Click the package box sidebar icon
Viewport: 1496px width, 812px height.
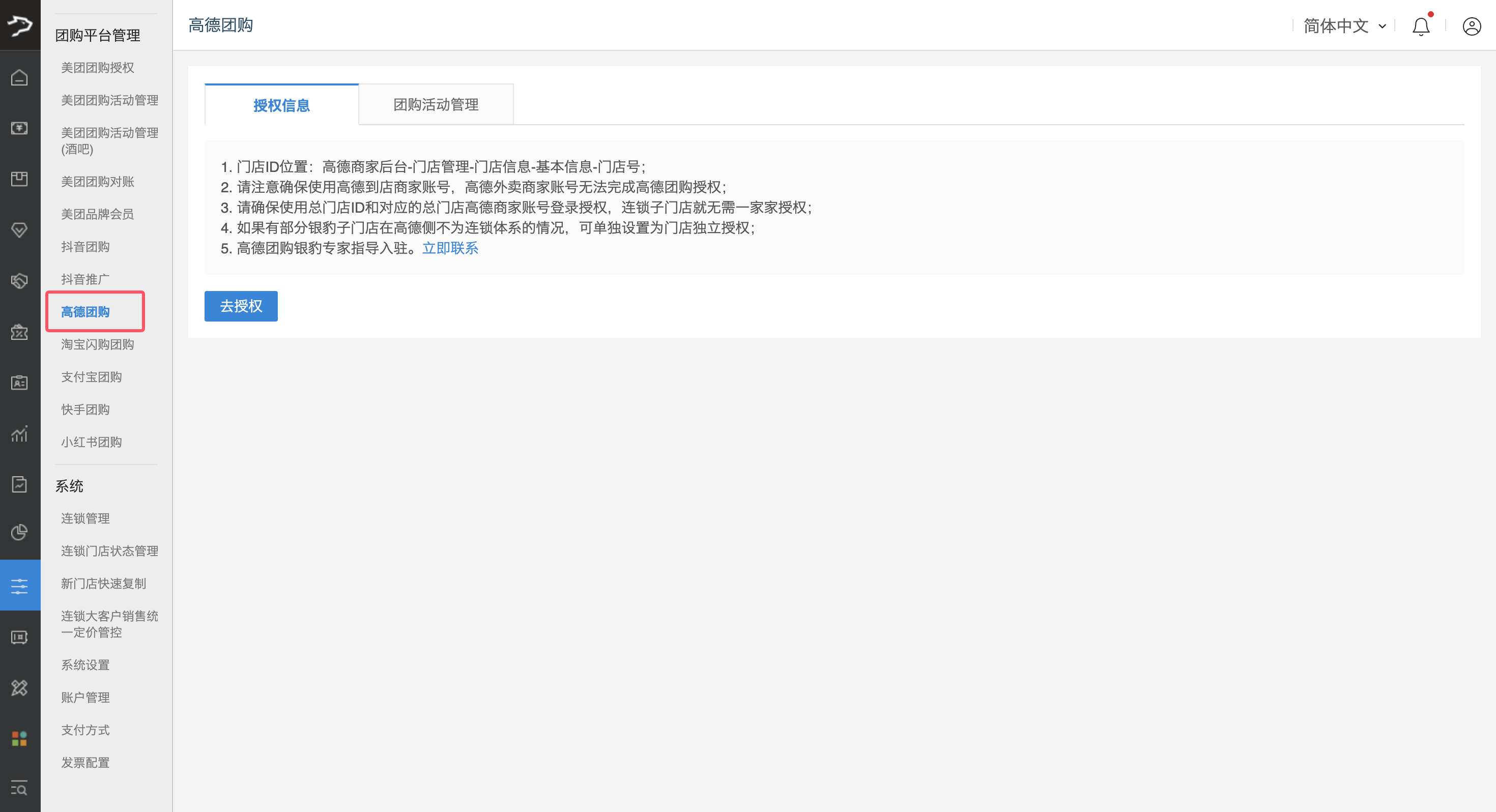point(19,178)
